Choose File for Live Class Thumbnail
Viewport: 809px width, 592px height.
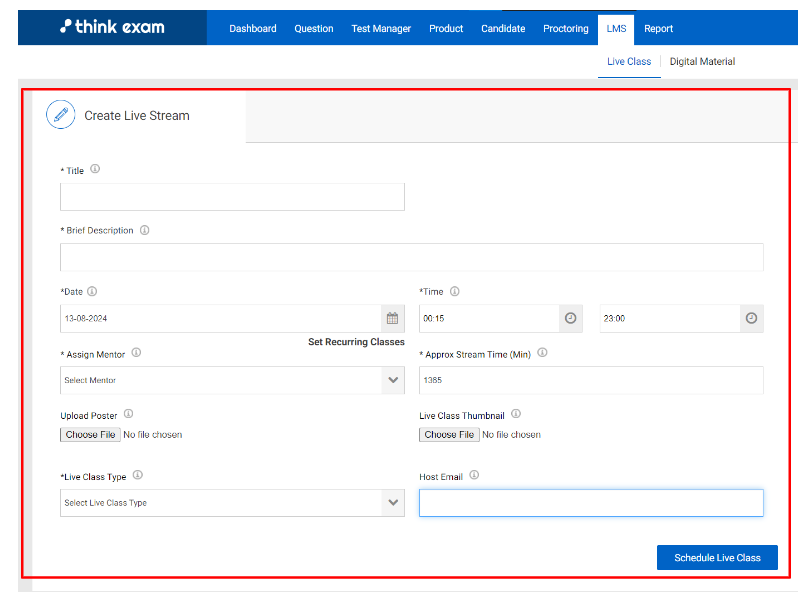coord(449,435)
